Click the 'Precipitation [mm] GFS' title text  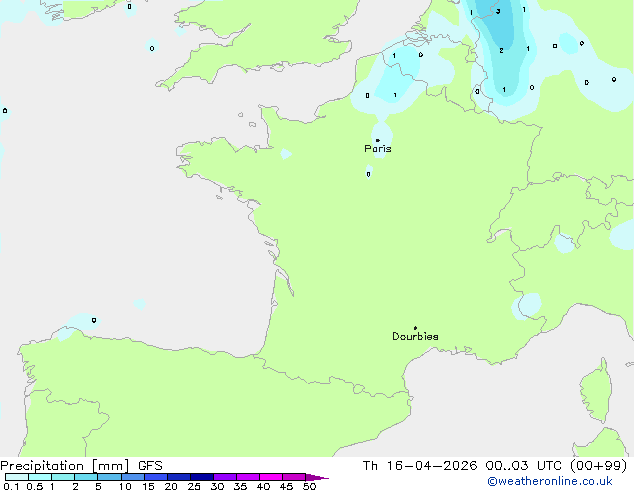[x=81, y=466]
